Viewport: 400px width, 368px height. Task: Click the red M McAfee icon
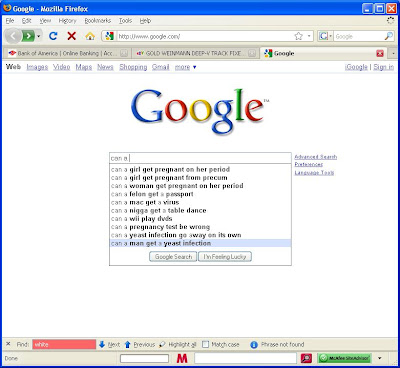pyautogui.click(x=182, y=358)
